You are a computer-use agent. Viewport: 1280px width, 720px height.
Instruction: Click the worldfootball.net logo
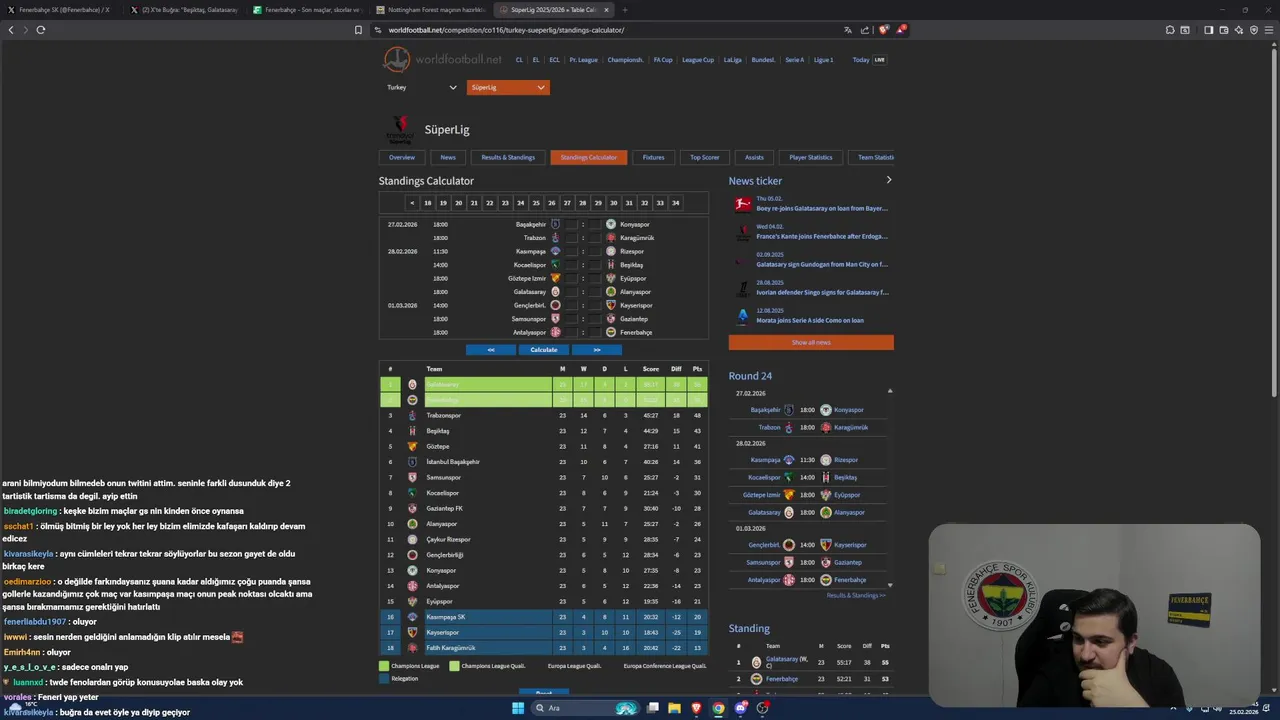point(443,60)
